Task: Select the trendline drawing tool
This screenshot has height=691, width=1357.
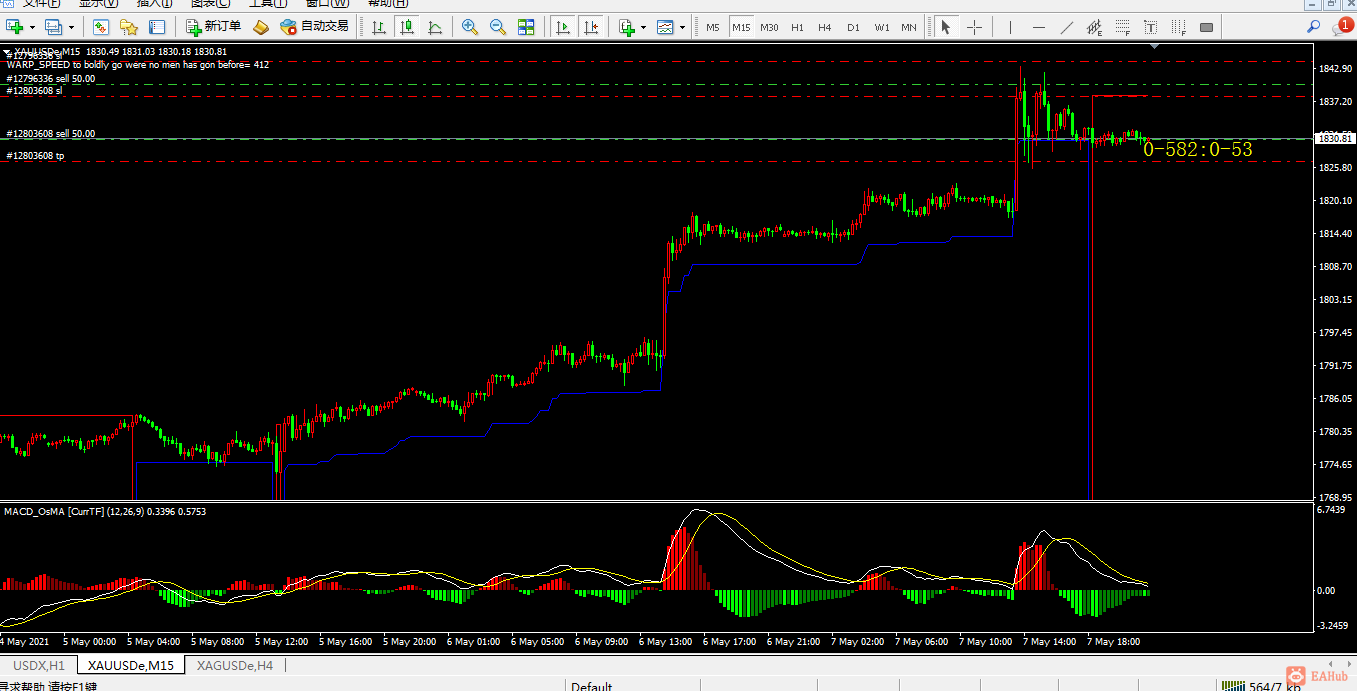Action: 1067,27
